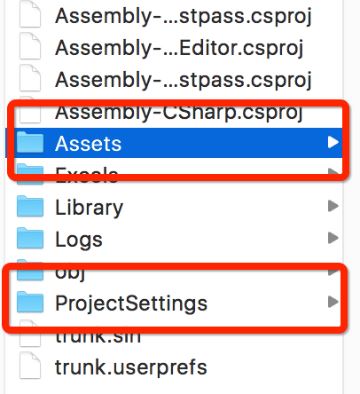The width and height of the screenshot is (360, 394).
Task: Select the Assembly-...Editor.csproj file name
Action: point(179,48)
